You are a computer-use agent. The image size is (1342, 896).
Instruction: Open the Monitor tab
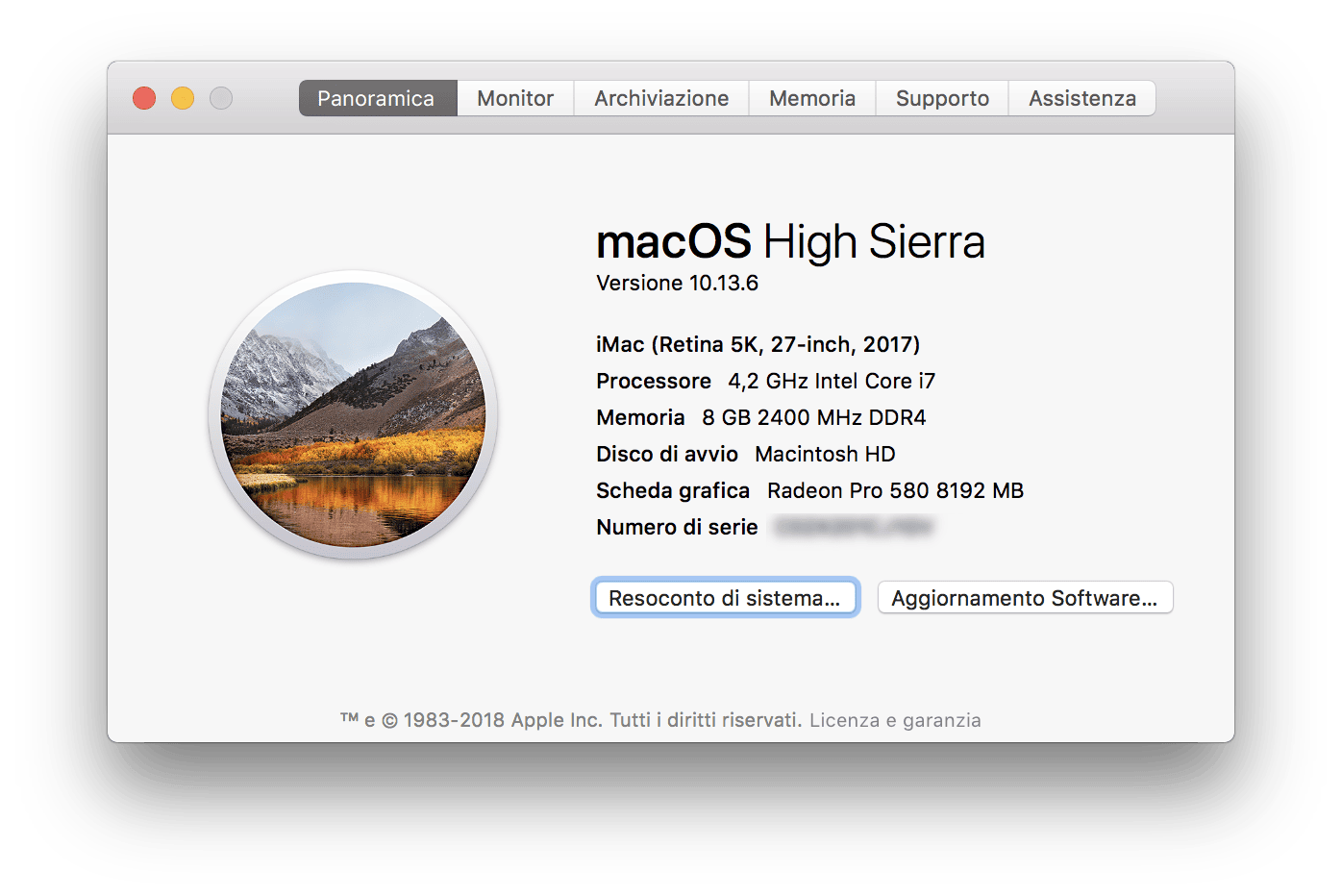click(x=515, y=98)
